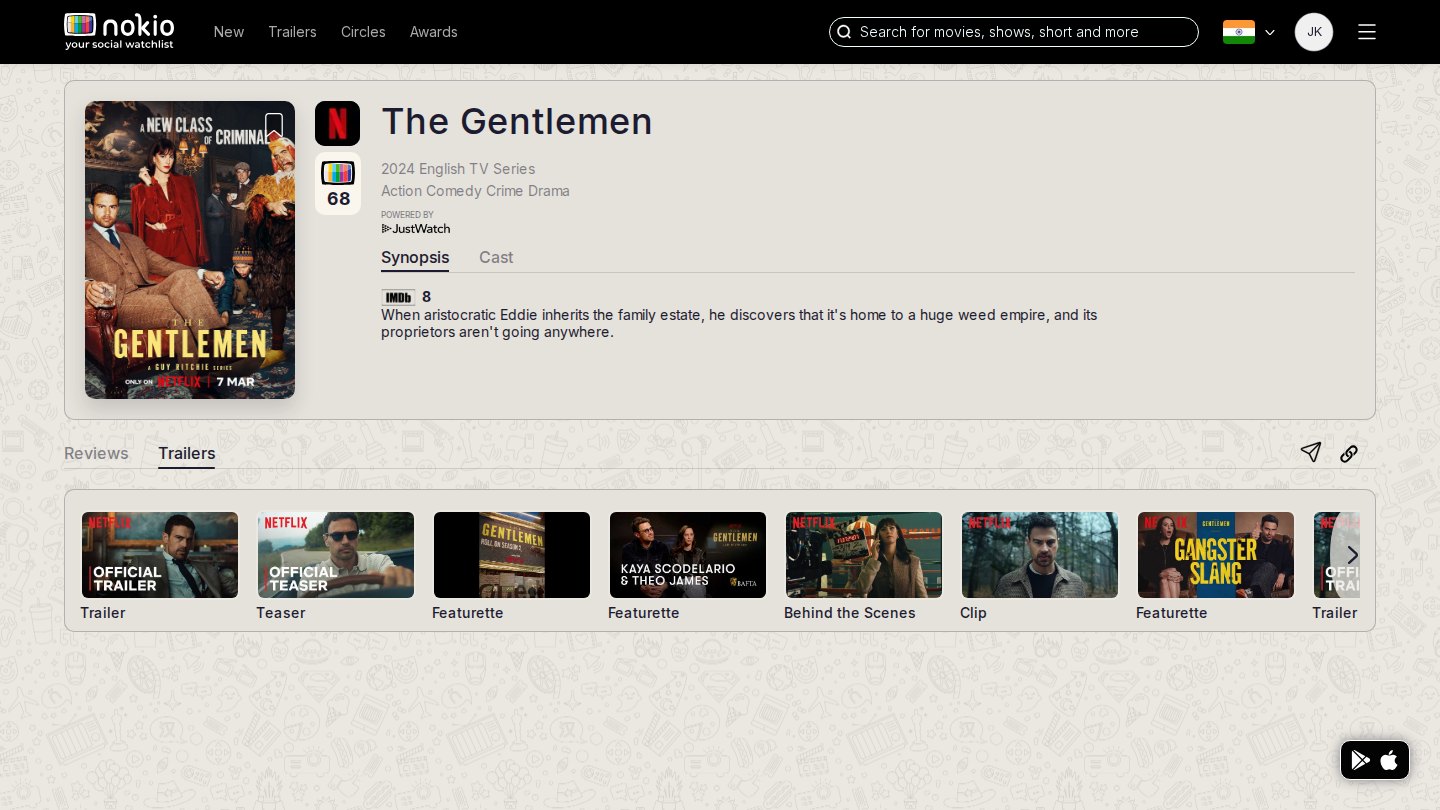This screenshot has height=810, width=1440.
Task: Click the send/share paper plane icon
Action: pyautogui.click(x=1311, y=452)
